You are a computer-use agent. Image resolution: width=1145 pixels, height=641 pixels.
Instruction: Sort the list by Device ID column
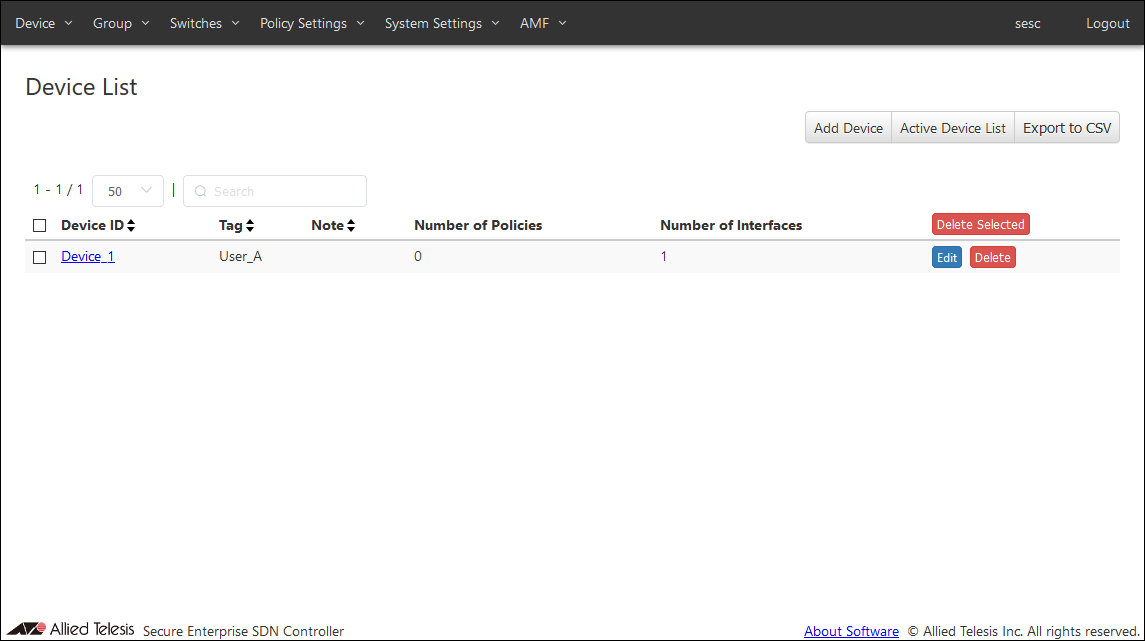pyautogui.click(x=131, y=226)
